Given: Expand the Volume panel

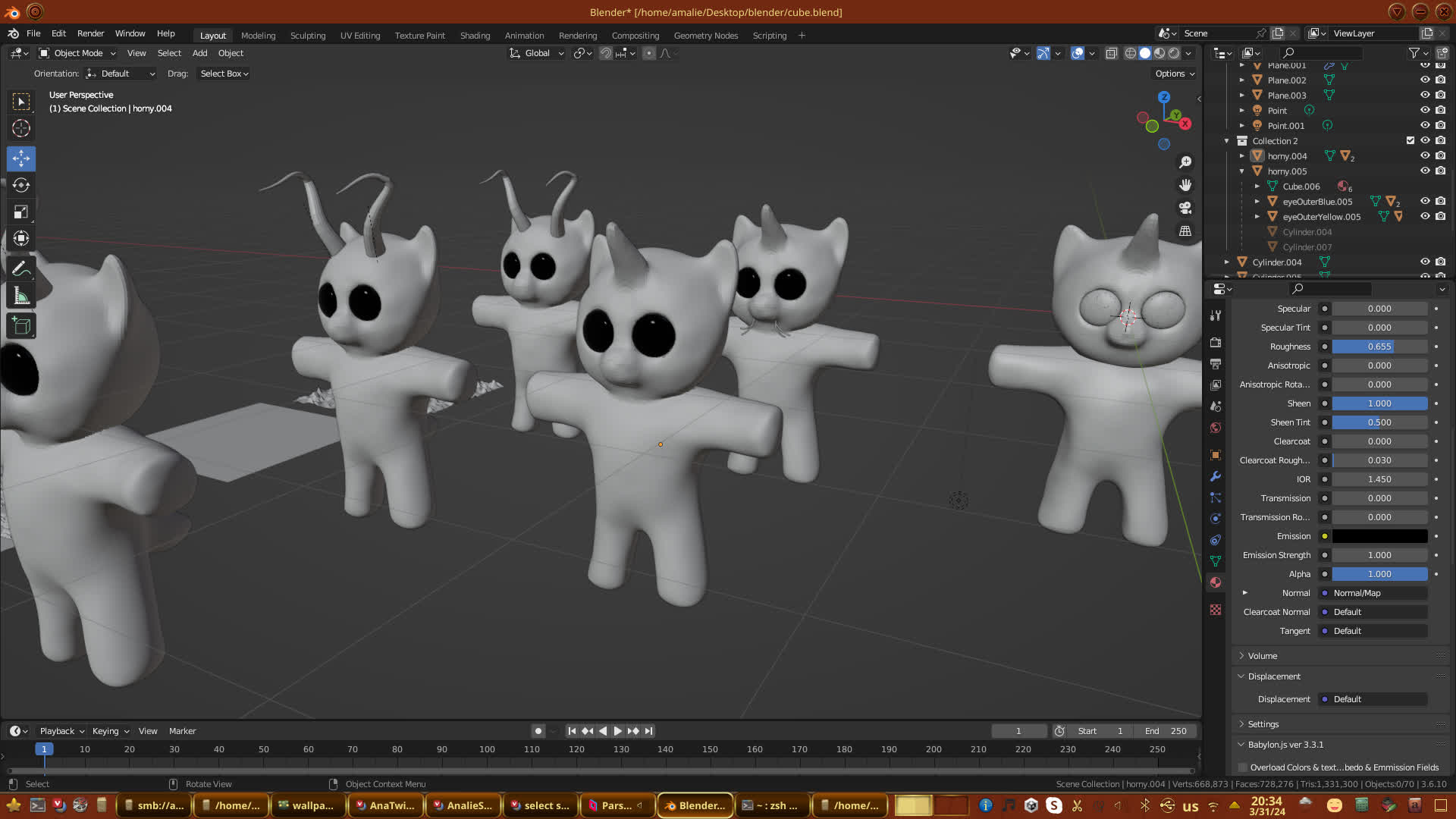Looking at the screenshot, I should 1263,656.
